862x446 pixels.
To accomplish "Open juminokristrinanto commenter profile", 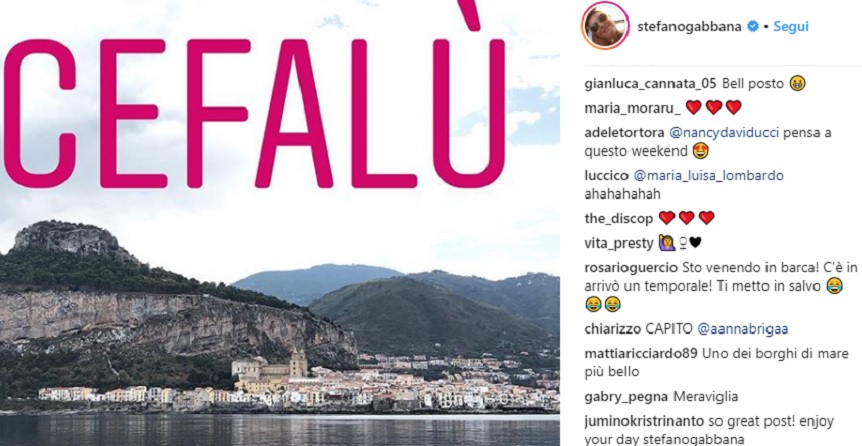I will (644, 421).
